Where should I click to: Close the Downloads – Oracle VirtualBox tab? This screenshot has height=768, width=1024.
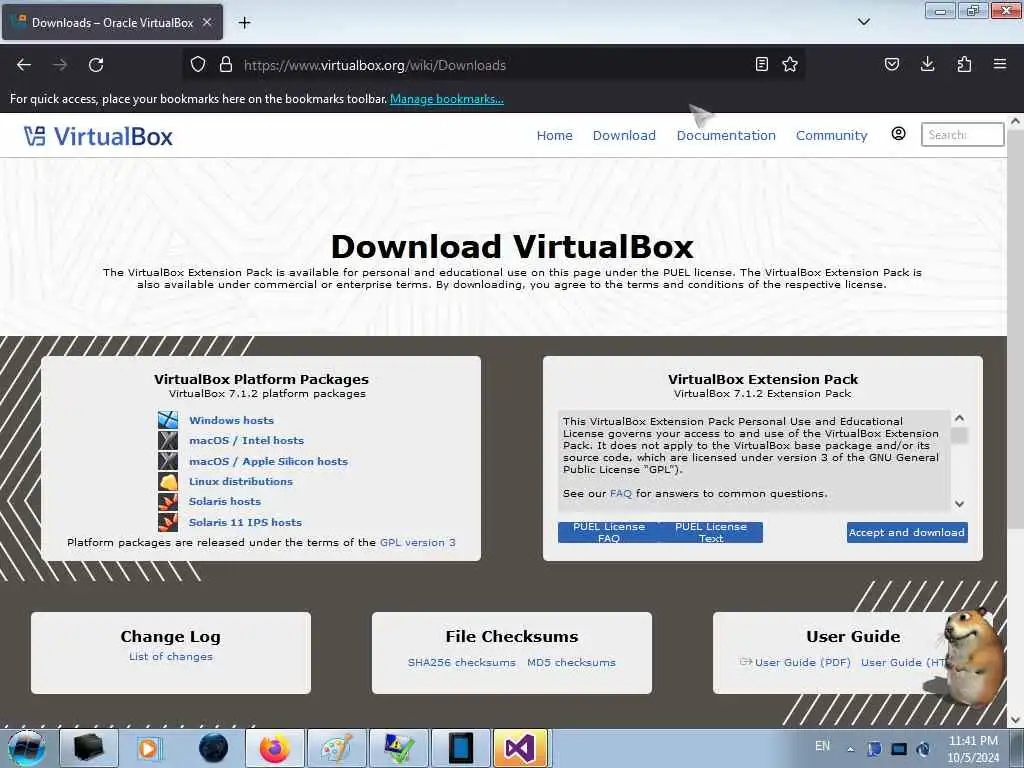point(207,22)
